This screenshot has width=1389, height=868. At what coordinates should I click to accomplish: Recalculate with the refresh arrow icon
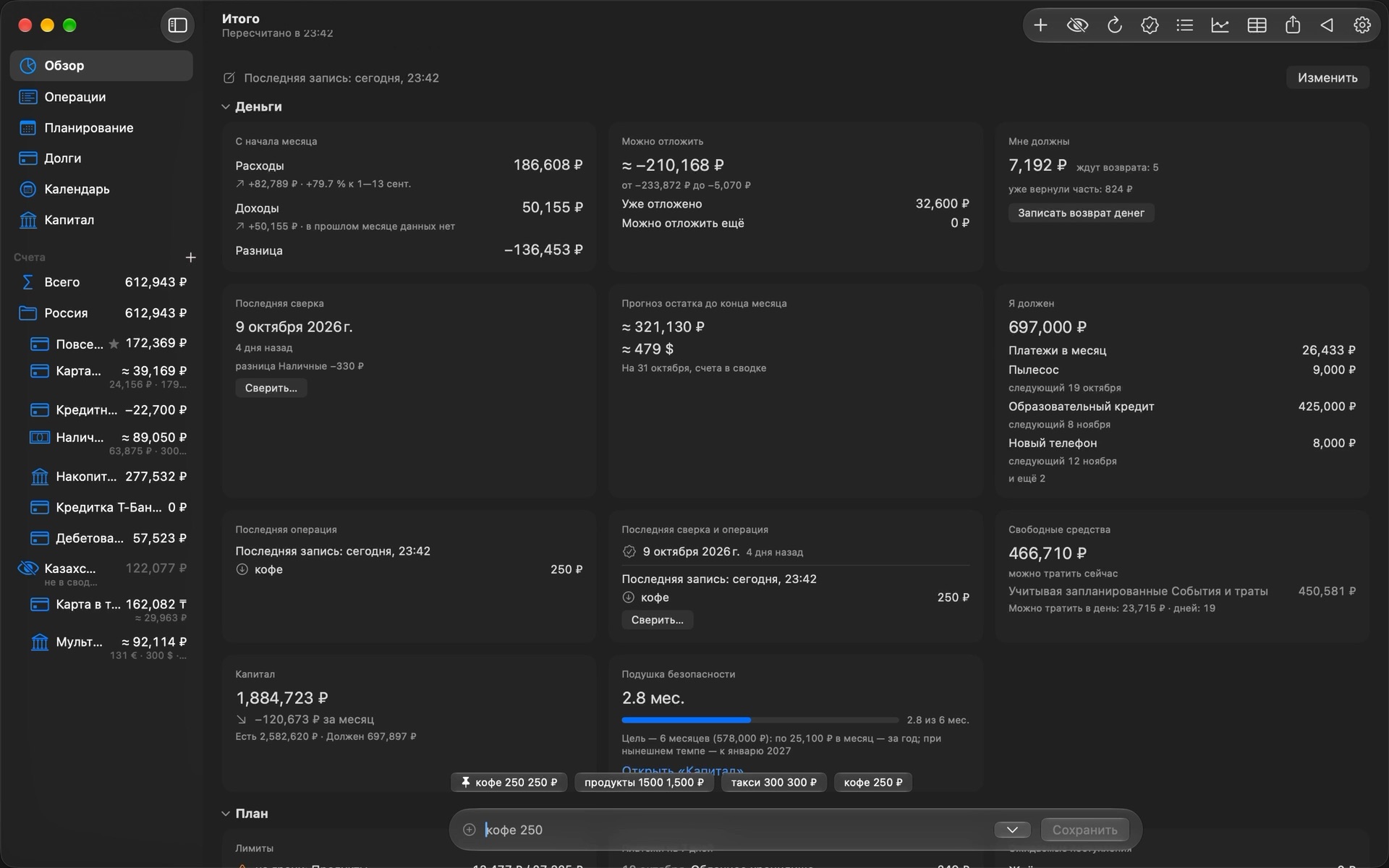(1114, 25)
